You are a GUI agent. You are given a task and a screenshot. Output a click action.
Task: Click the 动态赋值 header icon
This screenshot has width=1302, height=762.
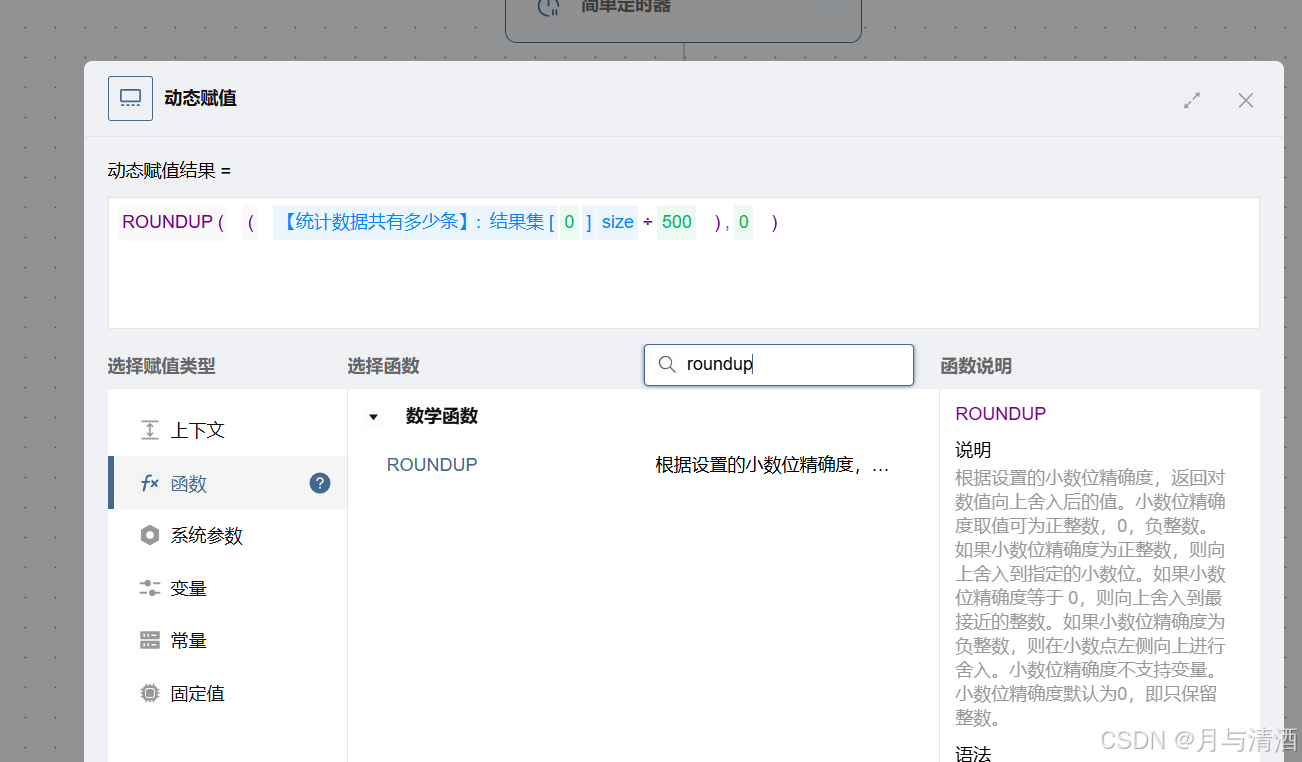click(131, 98)
